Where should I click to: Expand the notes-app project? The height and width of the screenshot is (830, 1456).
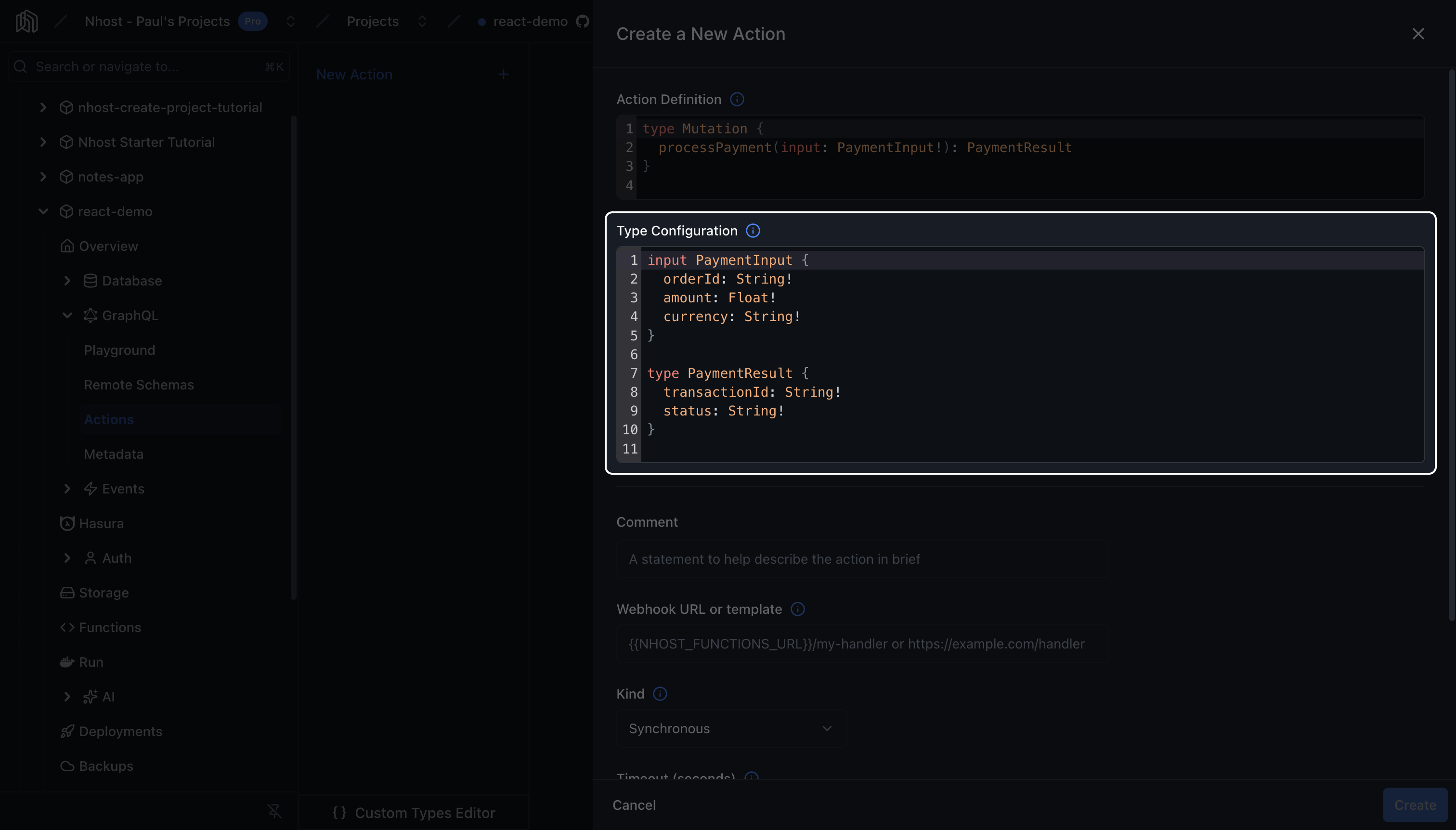point(43,177)
